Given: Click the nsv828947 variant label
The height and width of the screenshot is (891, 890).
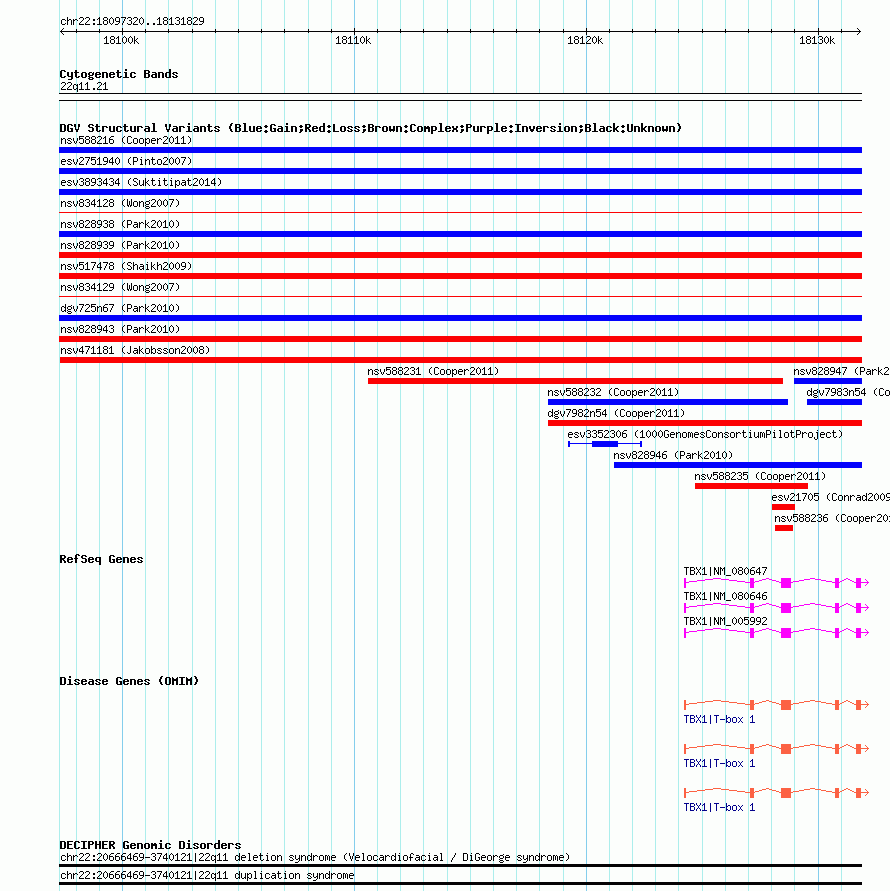Looking at the screenshot, I should coord(841,372).
